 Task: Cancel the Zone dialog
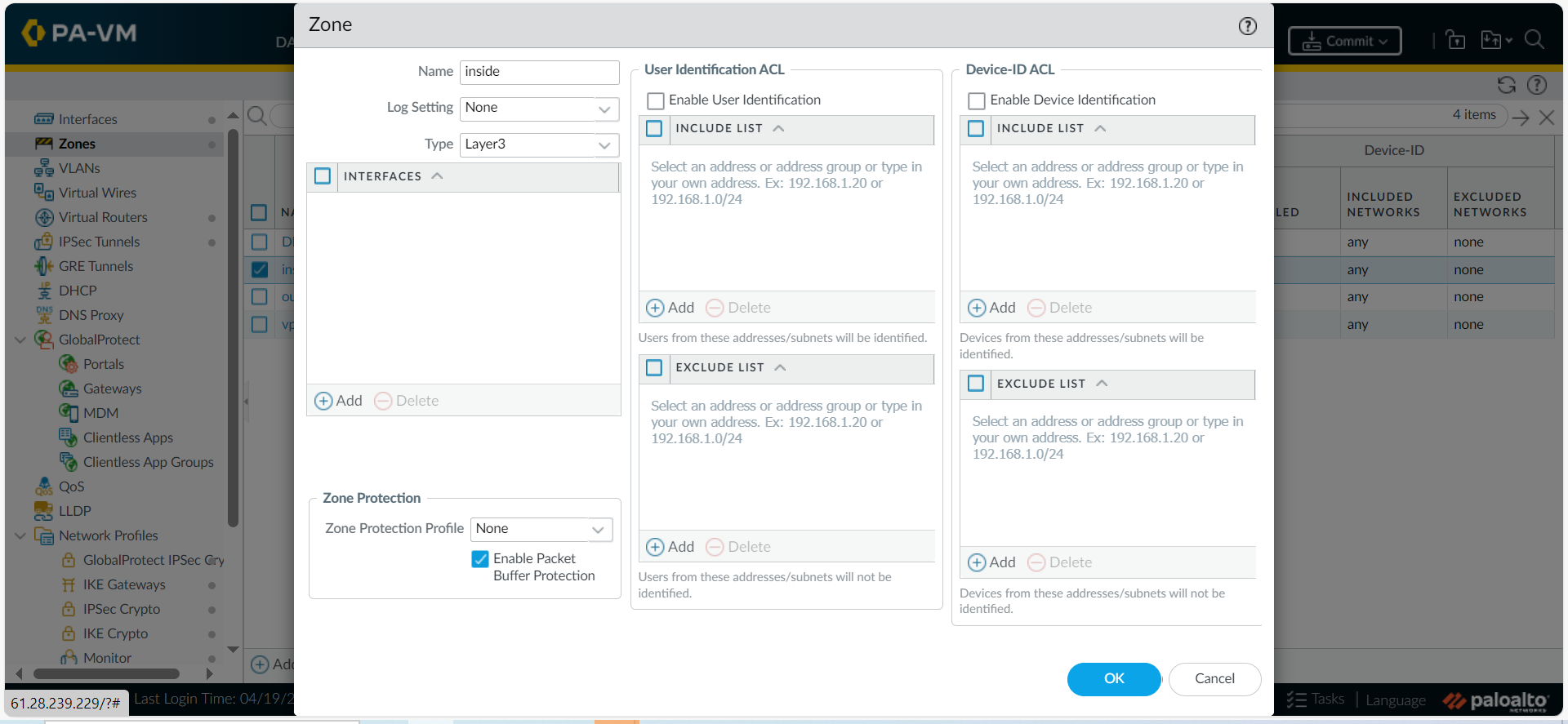1214,678
